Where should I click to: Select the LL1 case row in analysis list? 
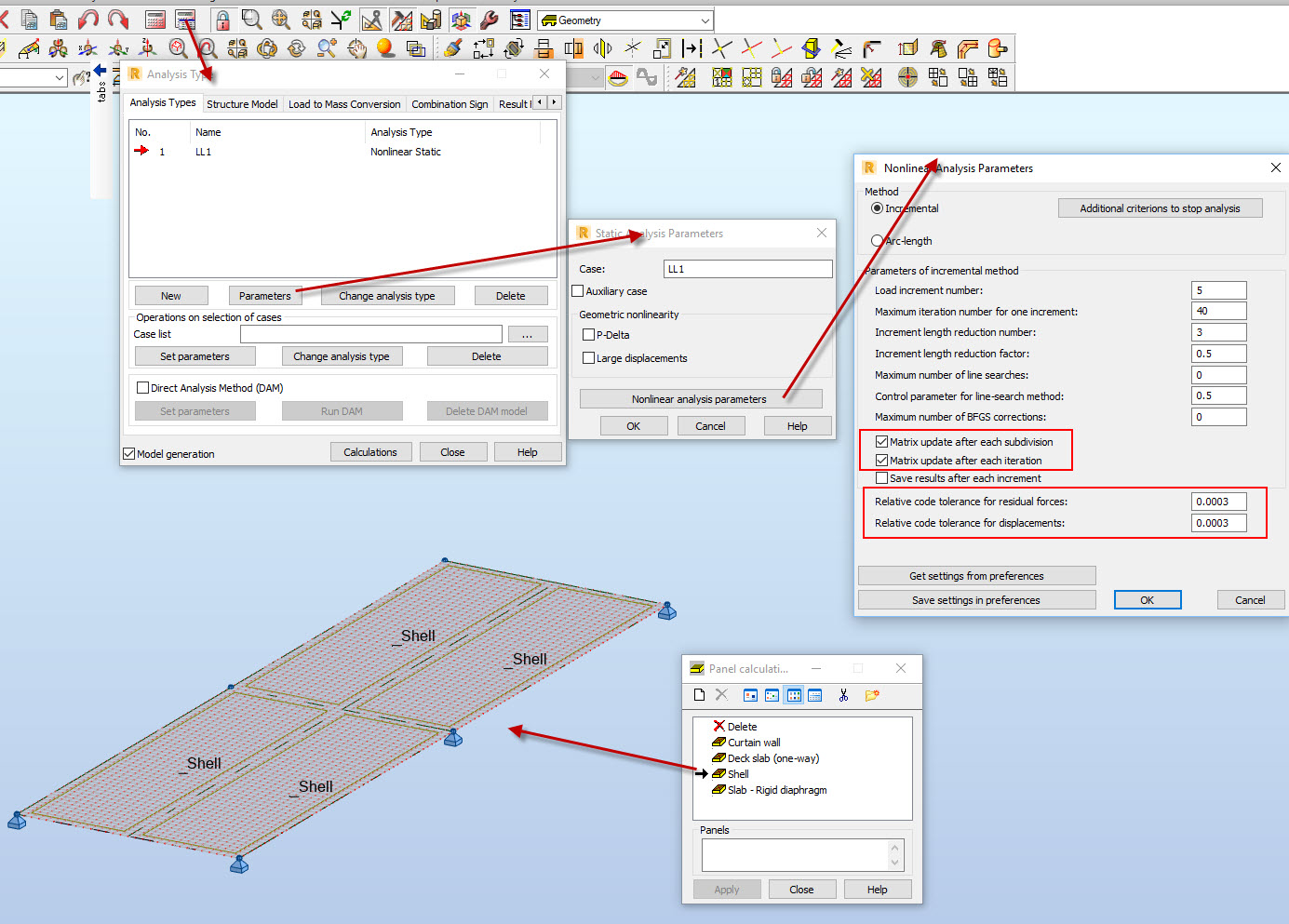point(335,152)
